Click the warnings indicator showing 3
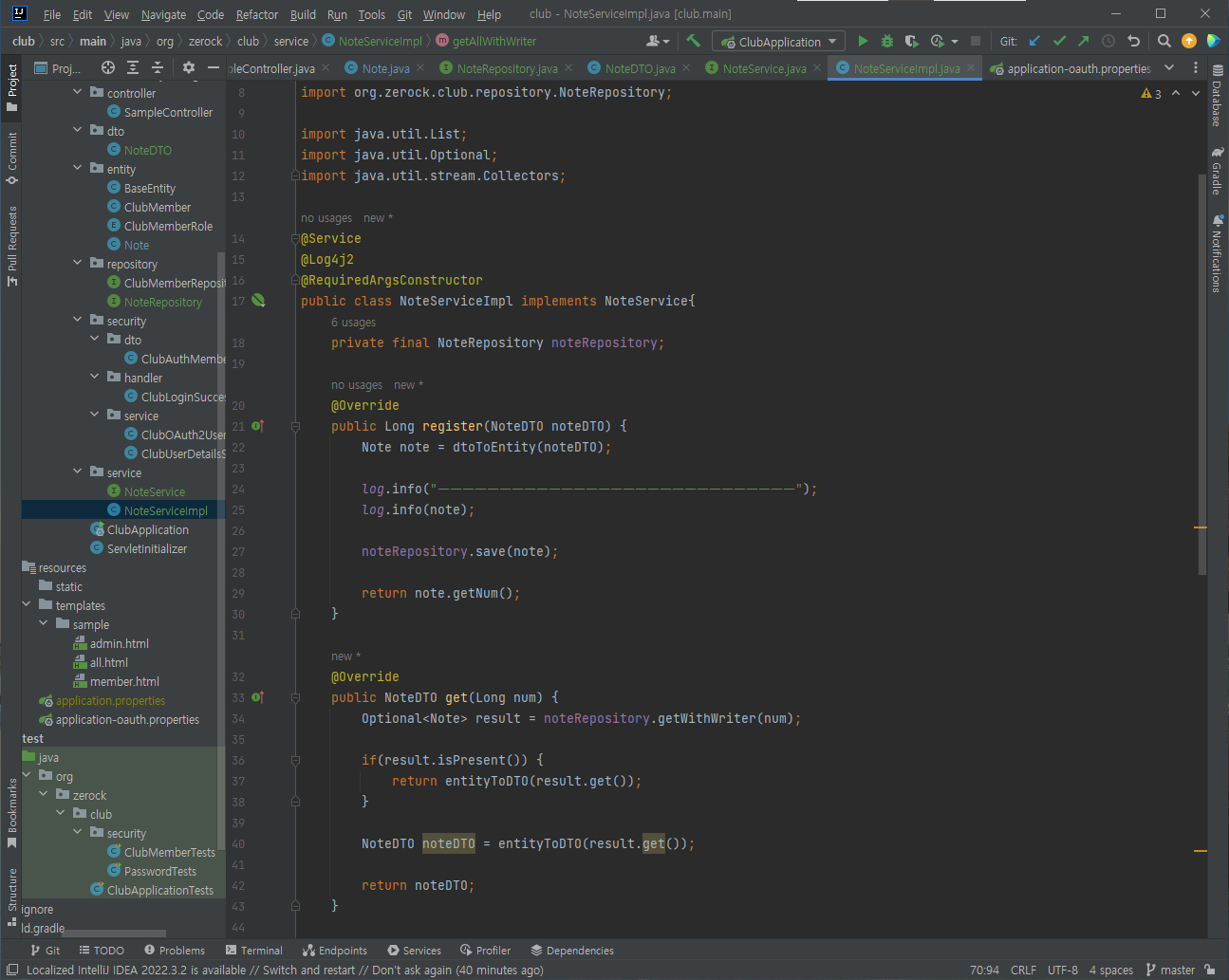 pos(1151,93)
